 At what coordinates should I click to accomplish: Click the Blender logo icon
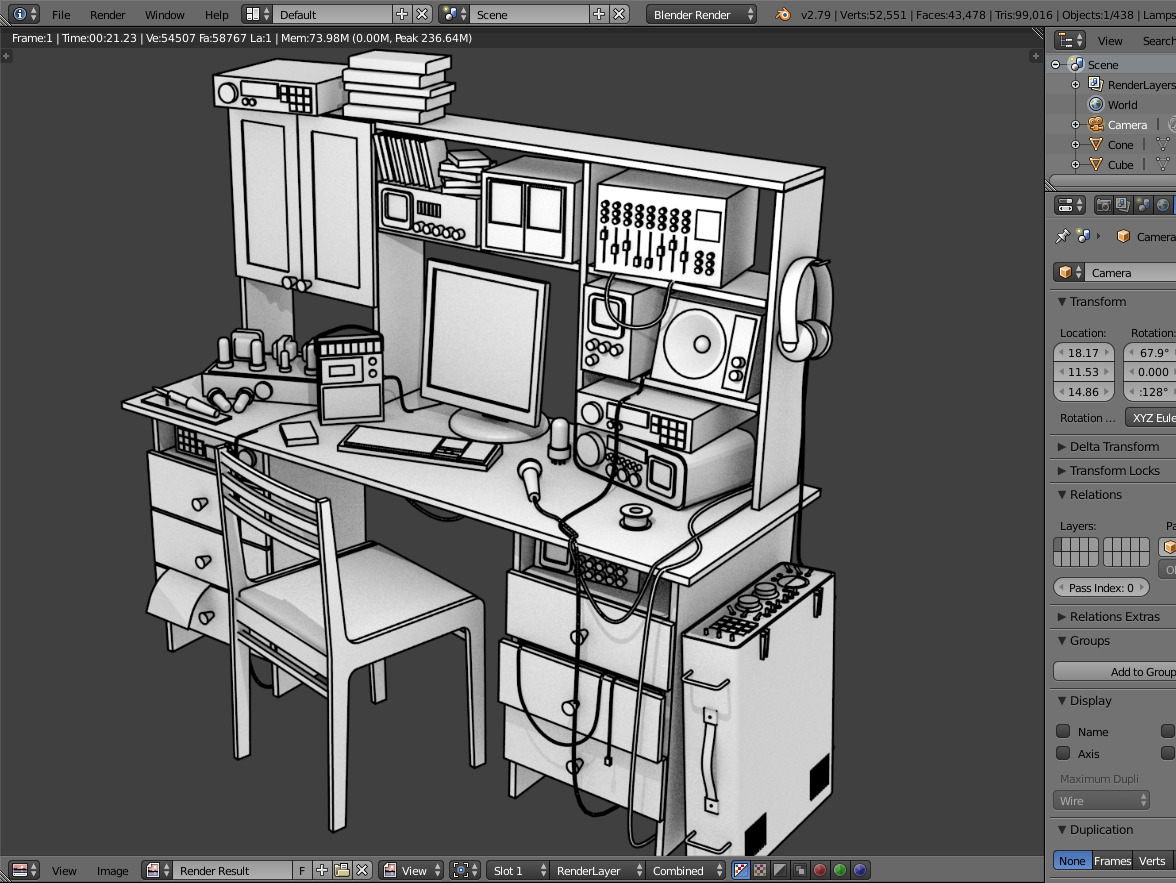782,14
